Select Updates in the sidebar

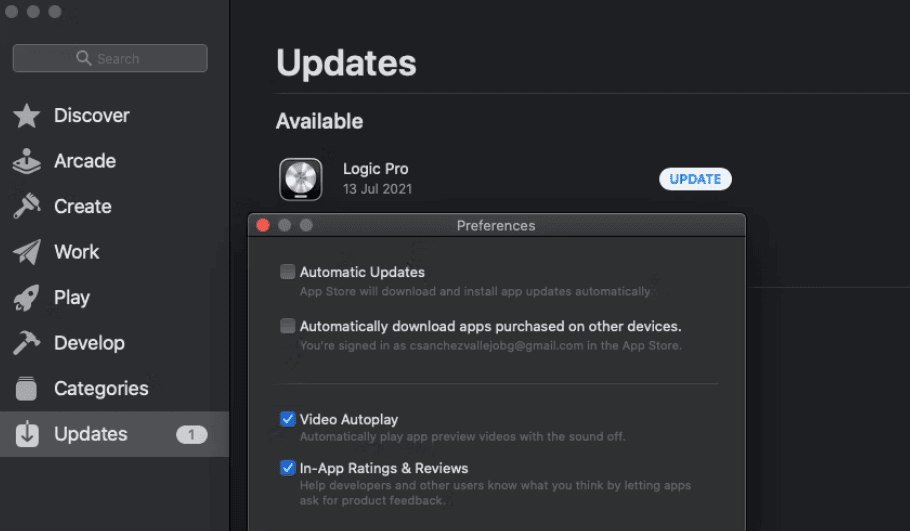pos(114,434)
